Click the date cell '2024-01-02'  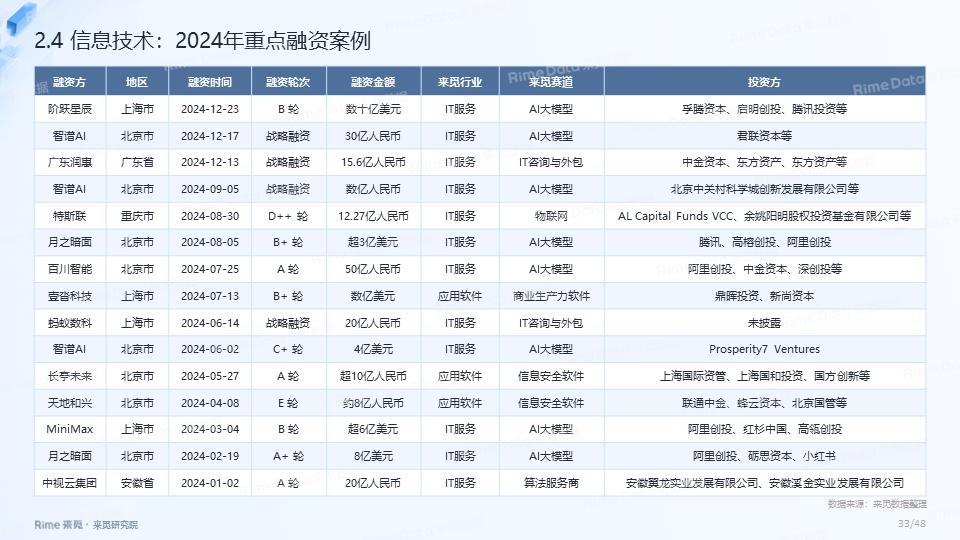[210, 484]
